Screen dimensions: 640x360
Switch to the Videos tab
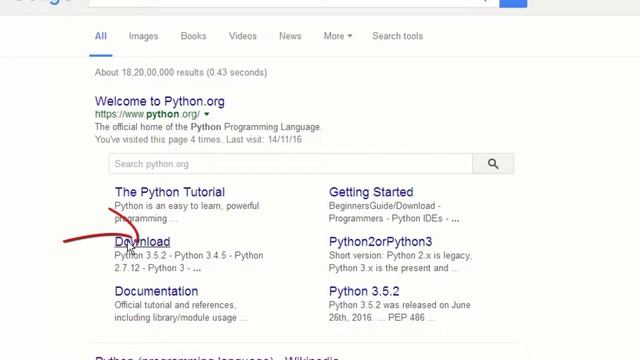tap(242, 36)
